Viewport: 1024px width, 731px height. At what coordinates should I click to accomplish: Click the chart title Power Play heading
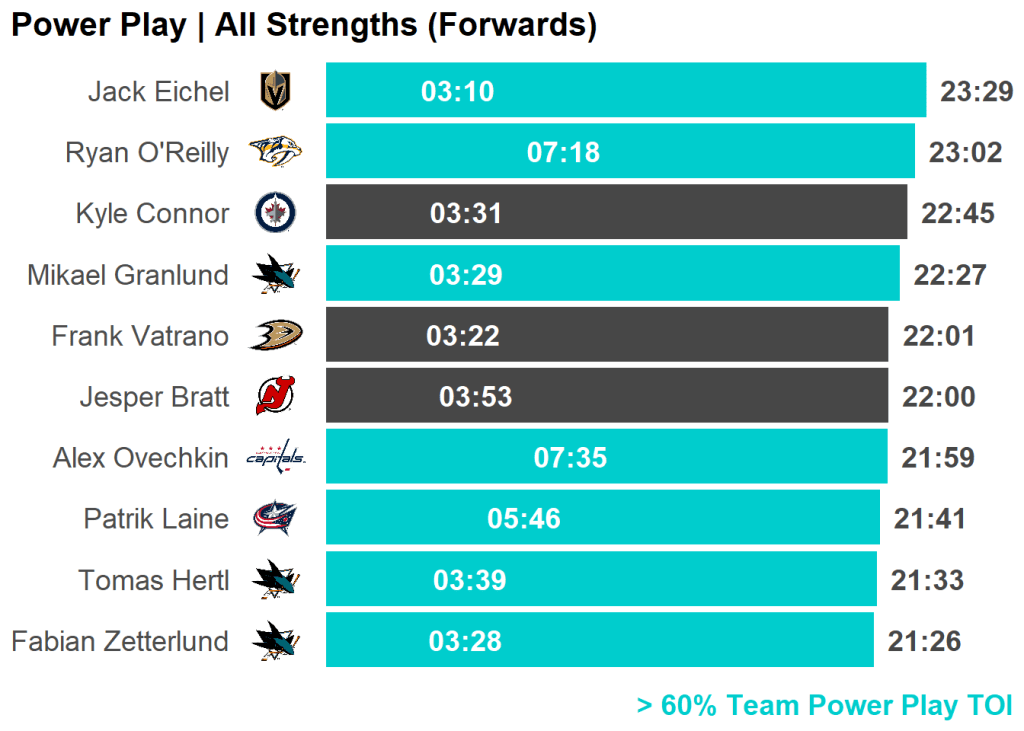tap(303, 25)
